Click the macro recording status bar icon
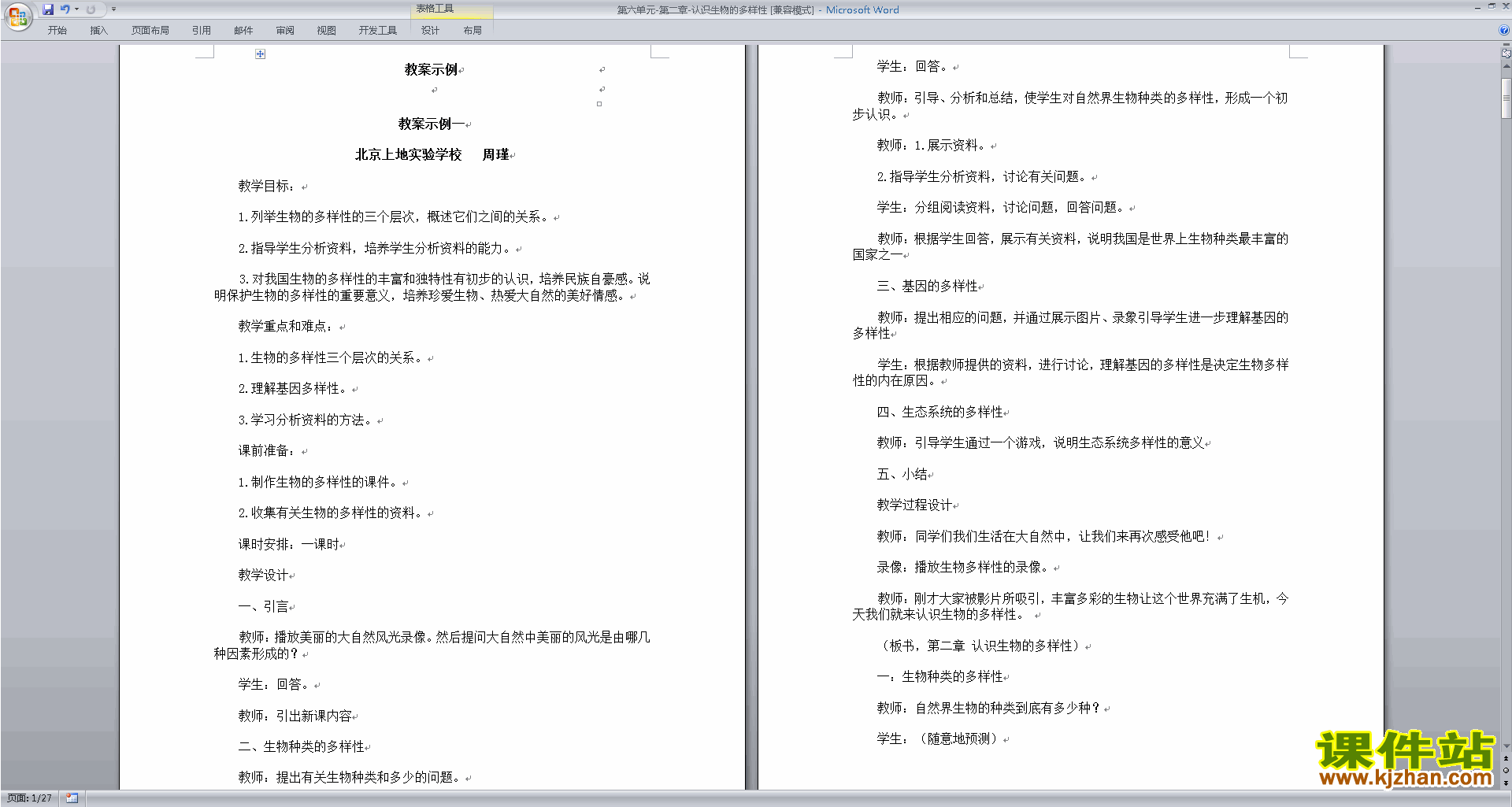The height and width of the screenshot is (807, 1512). pos(72,798)
